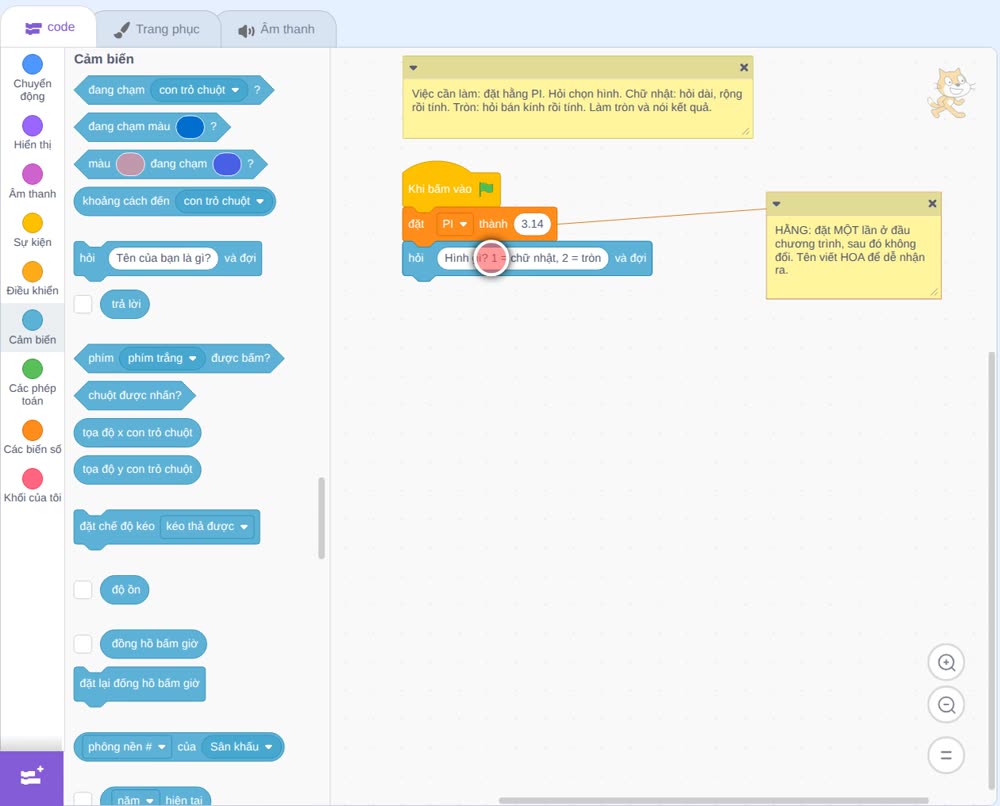Check the 'đồng hồ bấm giờ' checkbox
This screenshot has width=1000, height=806.
click(x=83, y=644)
